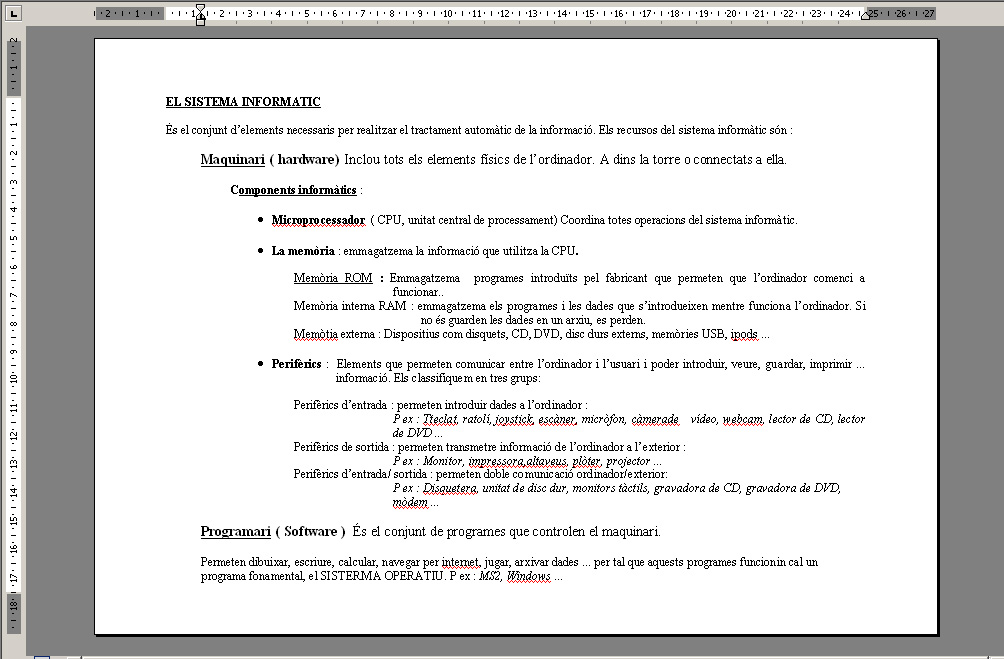
Task: Click the tab stop selector button
Action: tap(14, 14)
